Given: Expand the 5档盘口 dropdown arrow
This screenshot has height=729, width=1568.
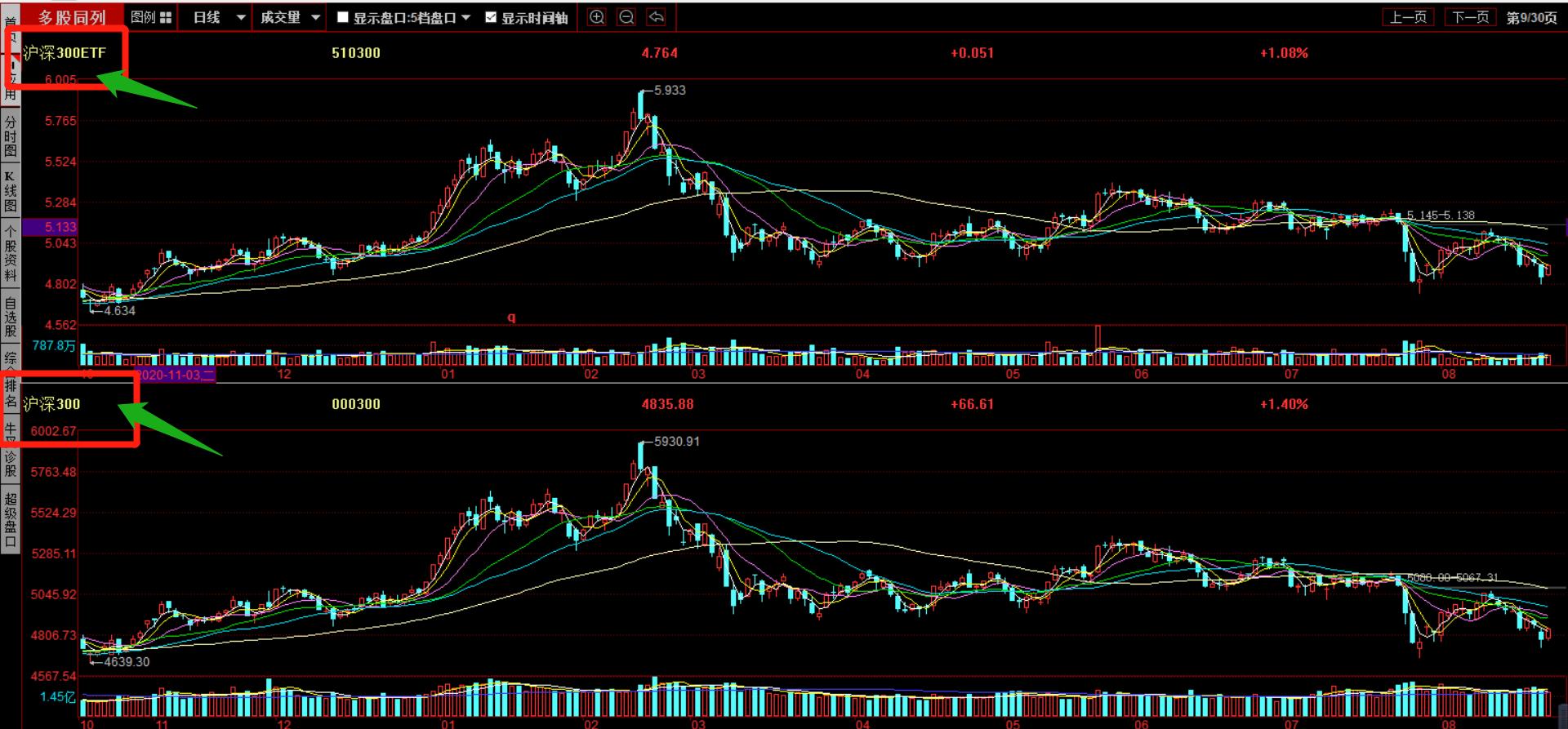Looking at the screenshot, I should [466, 17].
